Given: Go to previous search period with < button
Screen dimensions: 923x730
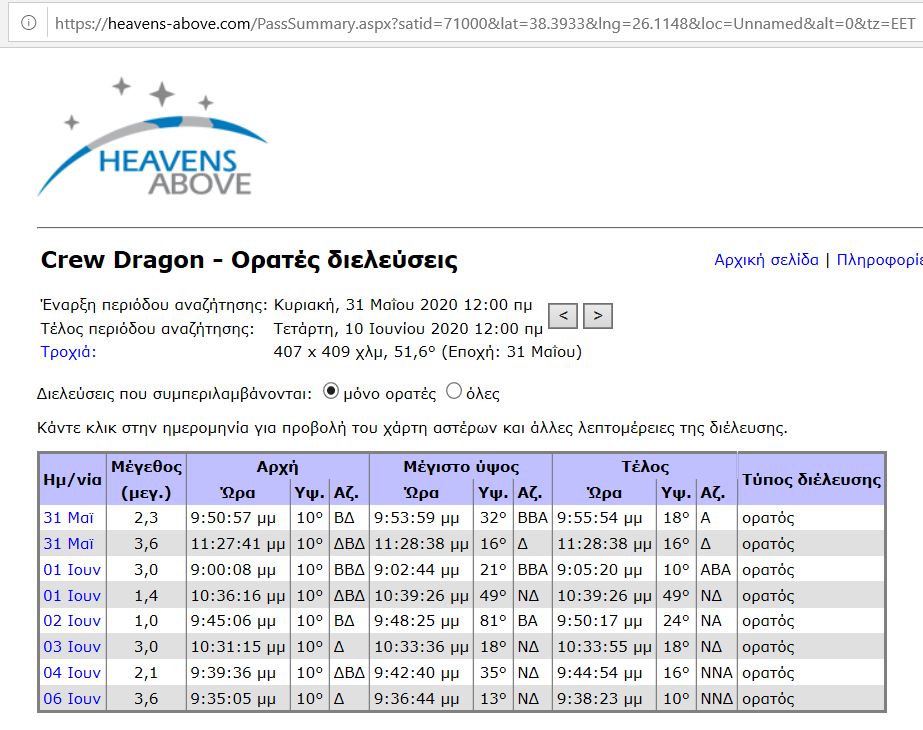Looking at the screenshot, I should [x=563, y=316].
